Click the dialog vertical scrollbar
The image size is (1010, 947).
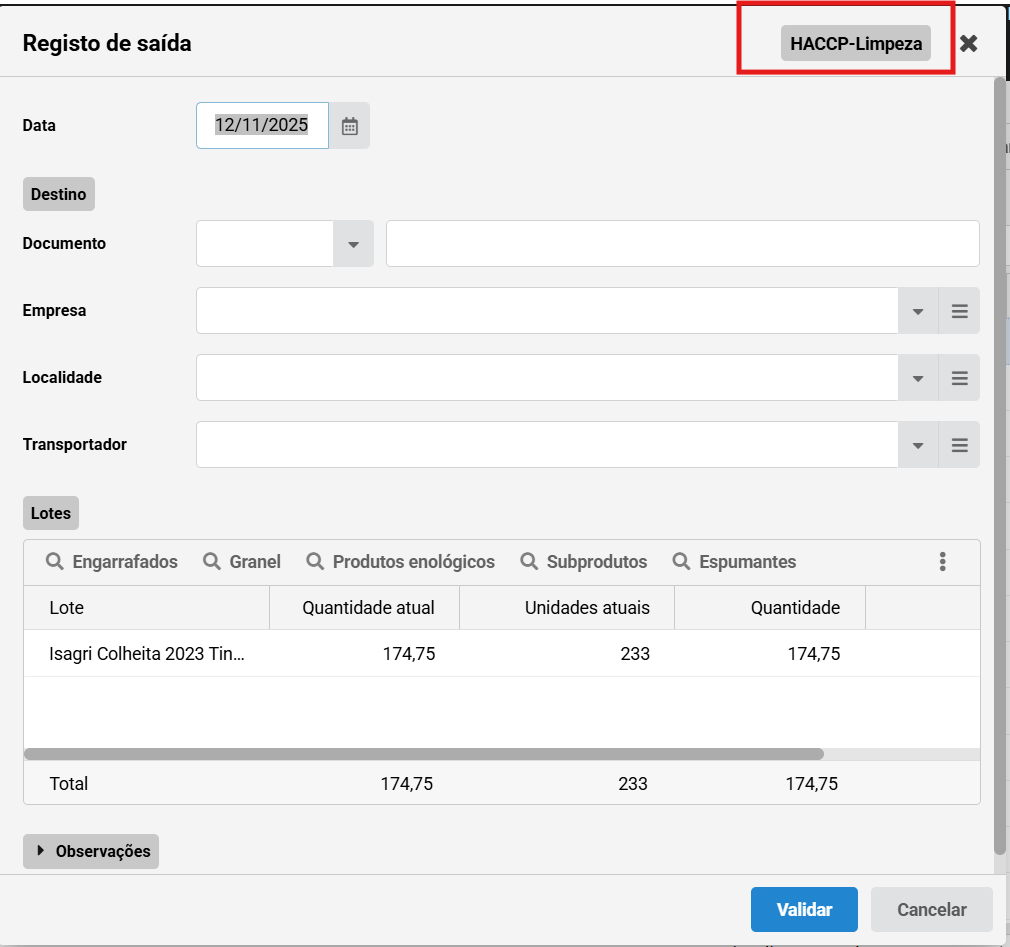(1000, 466)
